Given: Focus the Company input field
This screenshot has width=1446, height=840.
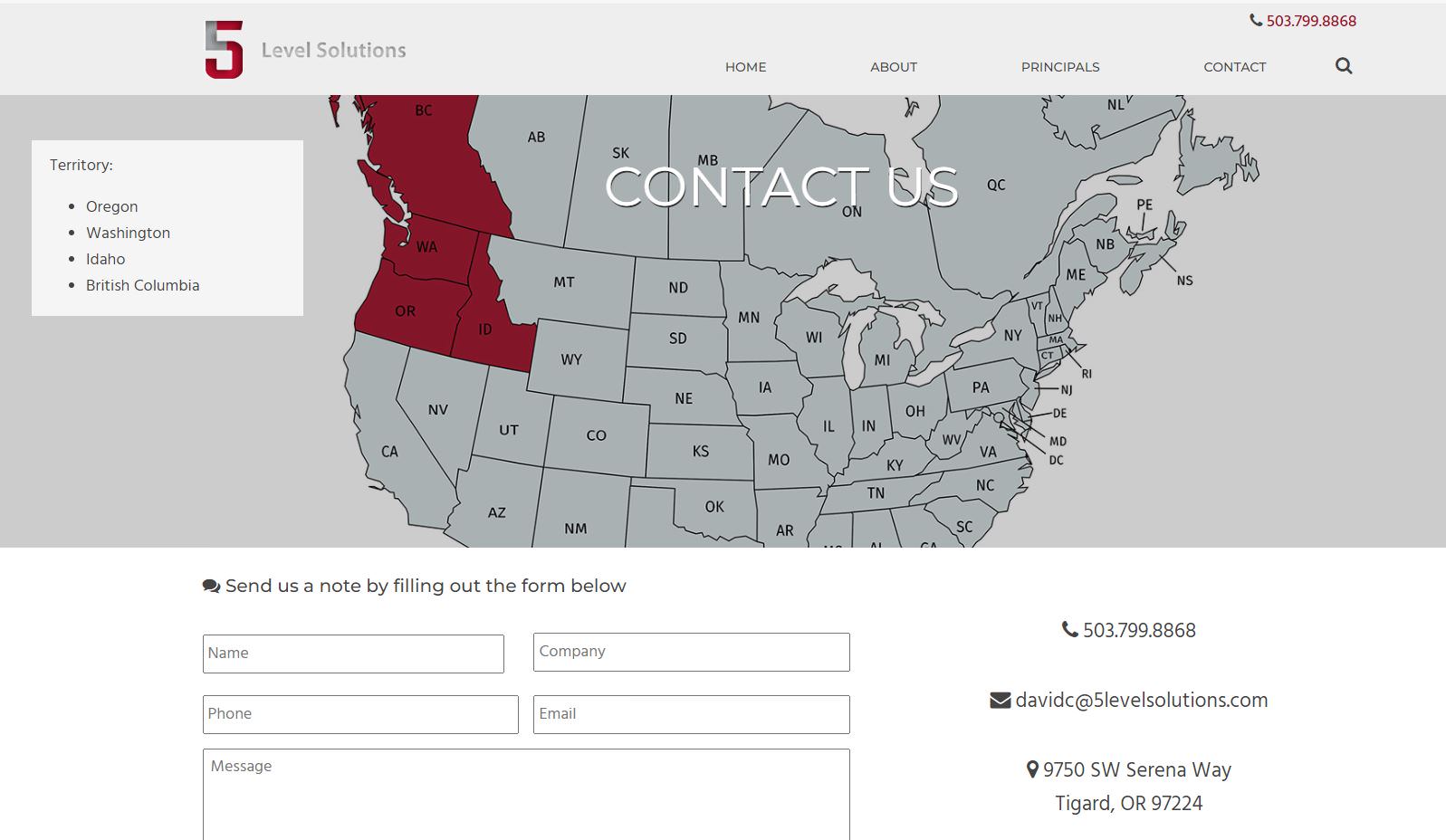Looking at the screenshot, I should [x=692, y=652].
